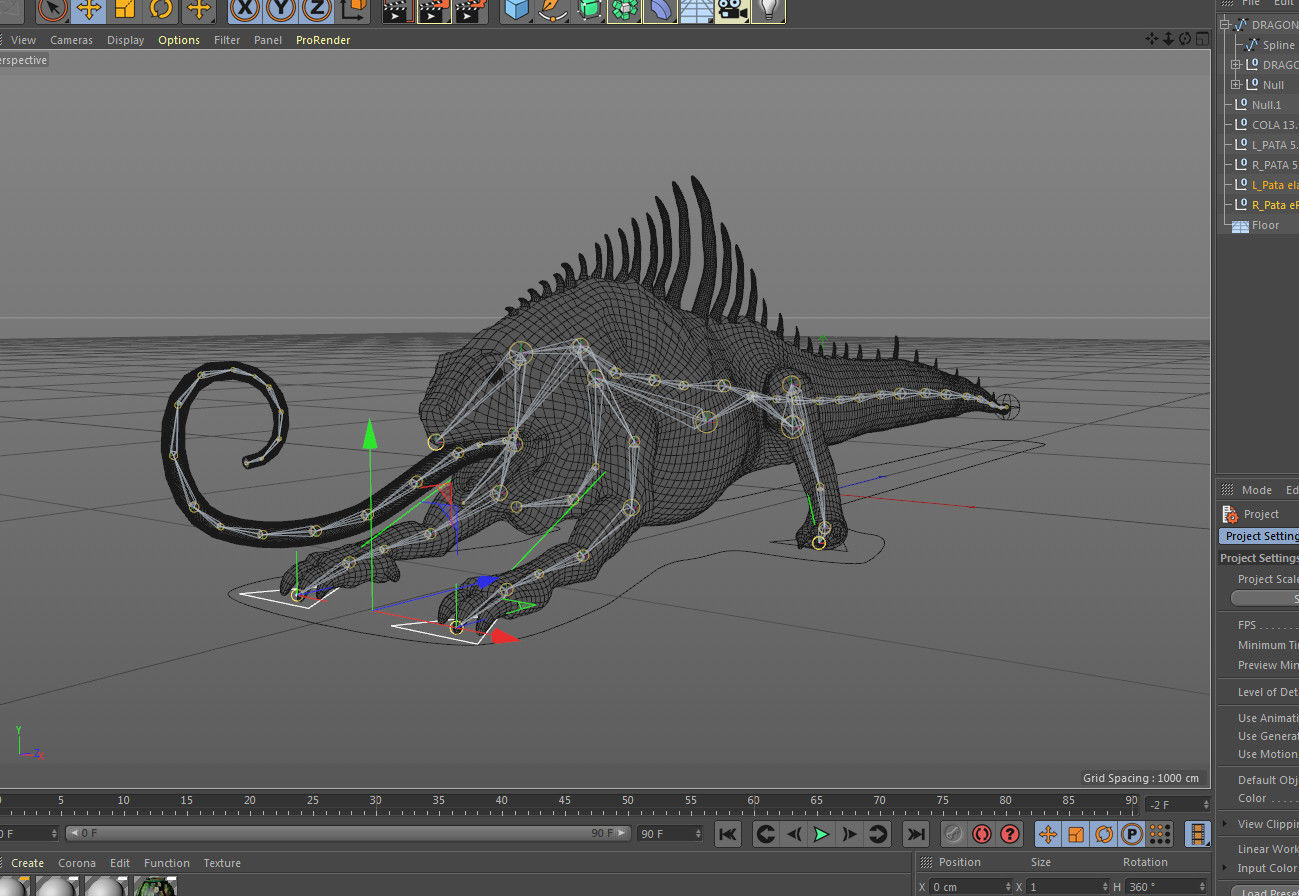Toggle Rotation keyframe recording in timeline bar

(1104, 834)
